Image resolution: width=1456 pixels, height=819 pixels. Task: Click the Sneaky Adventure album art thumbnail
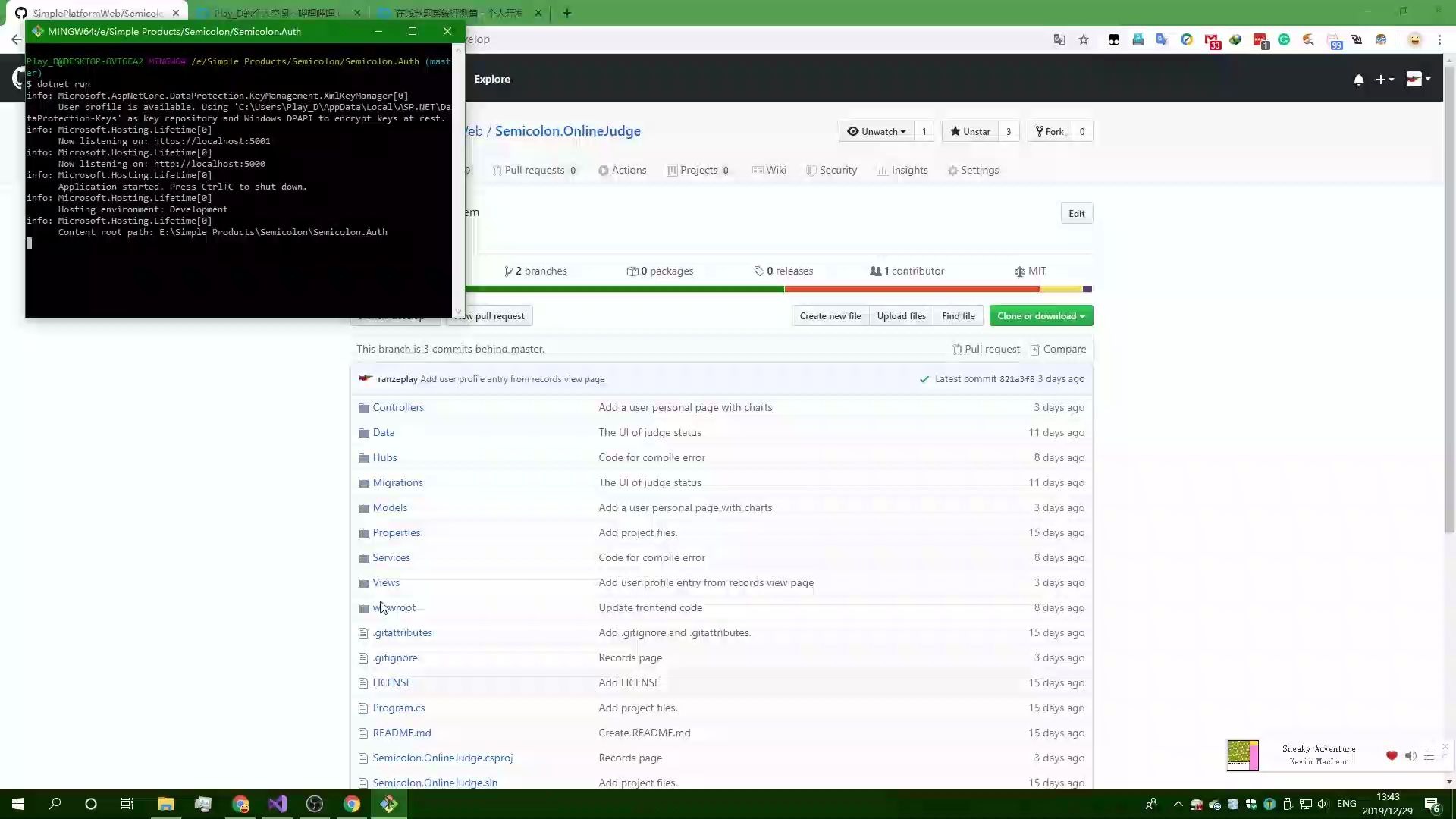pyautogui.click(x=1243, y=755)
